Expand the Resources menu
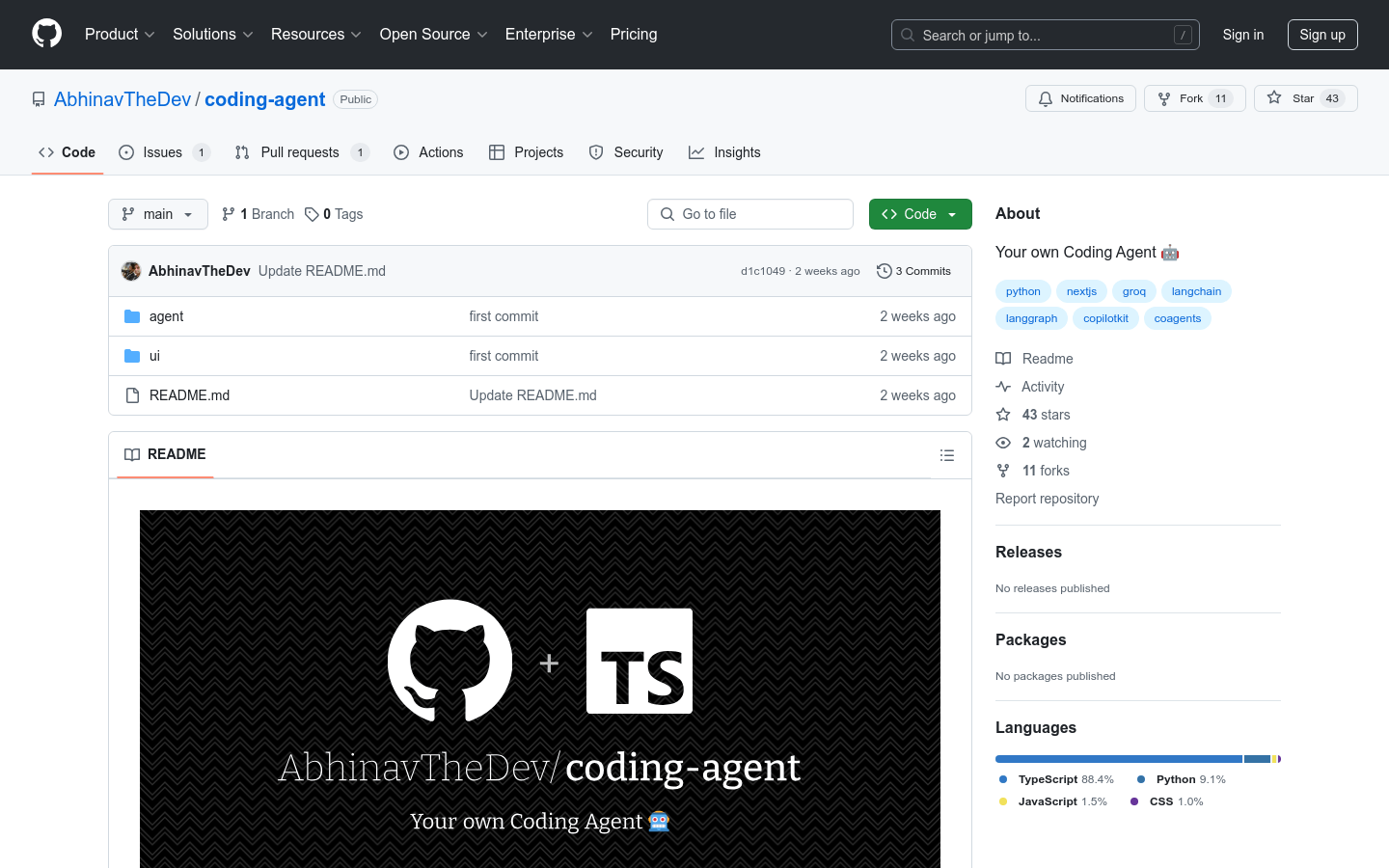 click(315, 34)
